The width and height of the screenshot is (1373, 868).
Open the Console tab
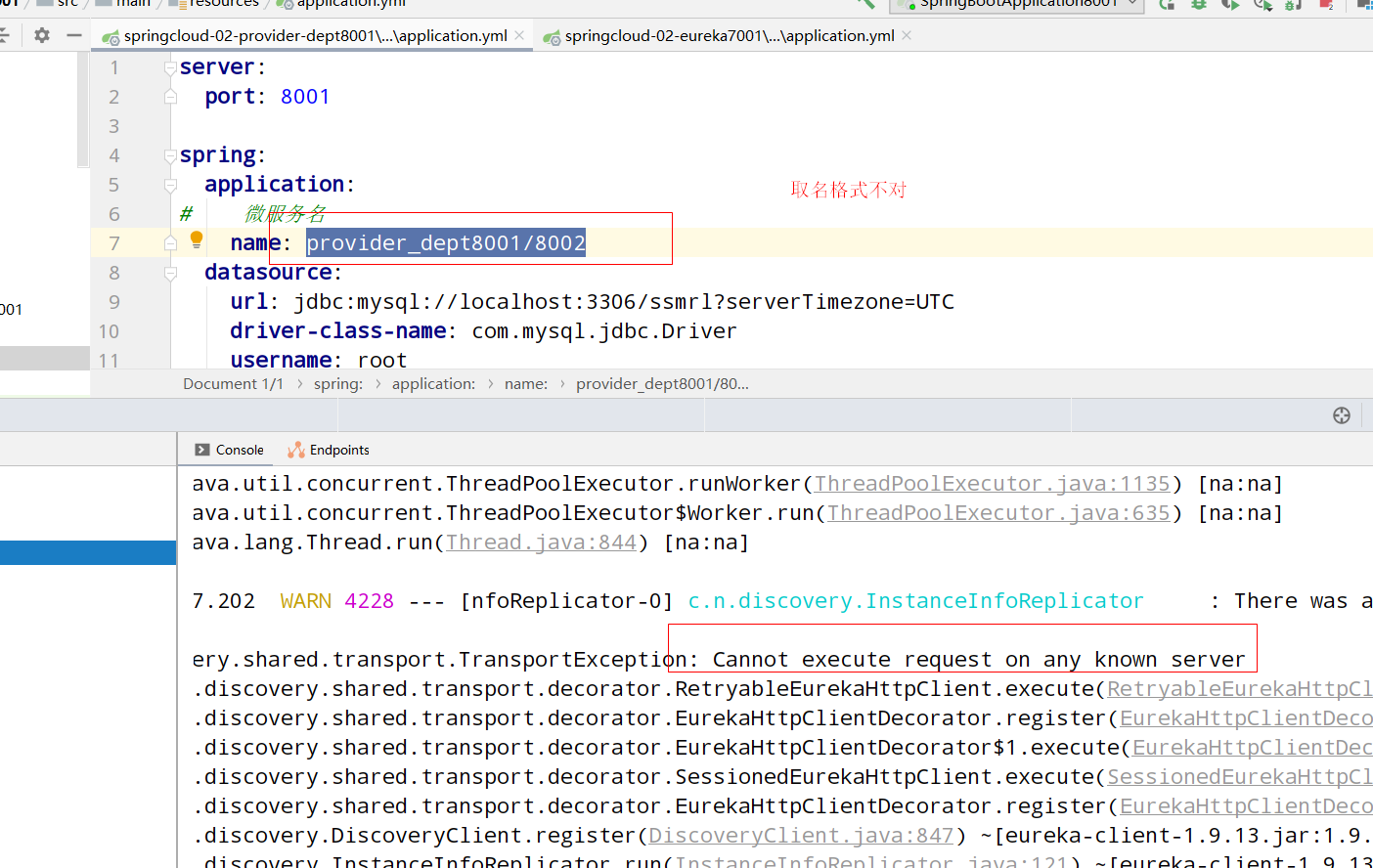coord(229,450)
